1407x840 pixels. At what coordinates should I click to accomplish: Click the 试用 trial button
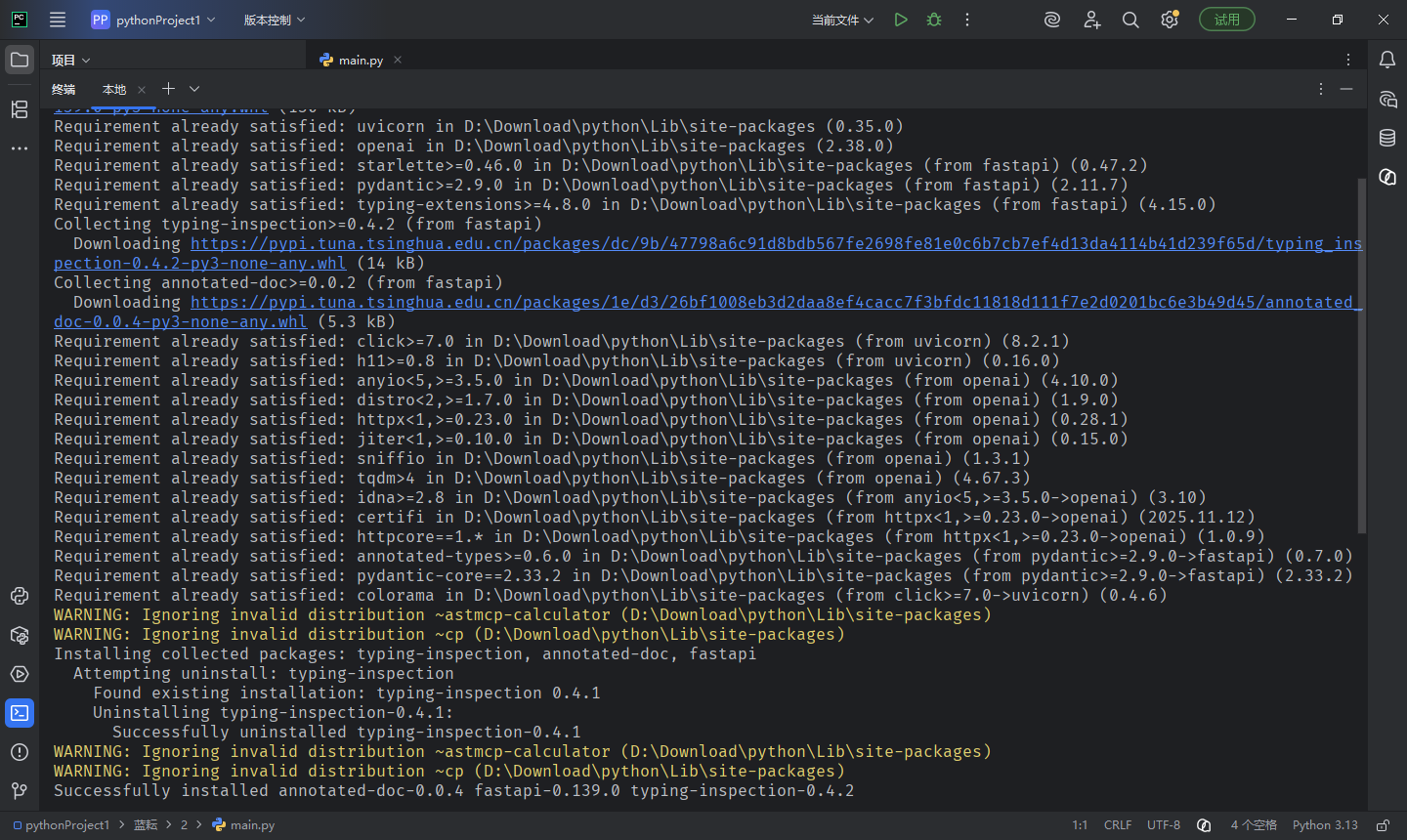point(1227,20)
